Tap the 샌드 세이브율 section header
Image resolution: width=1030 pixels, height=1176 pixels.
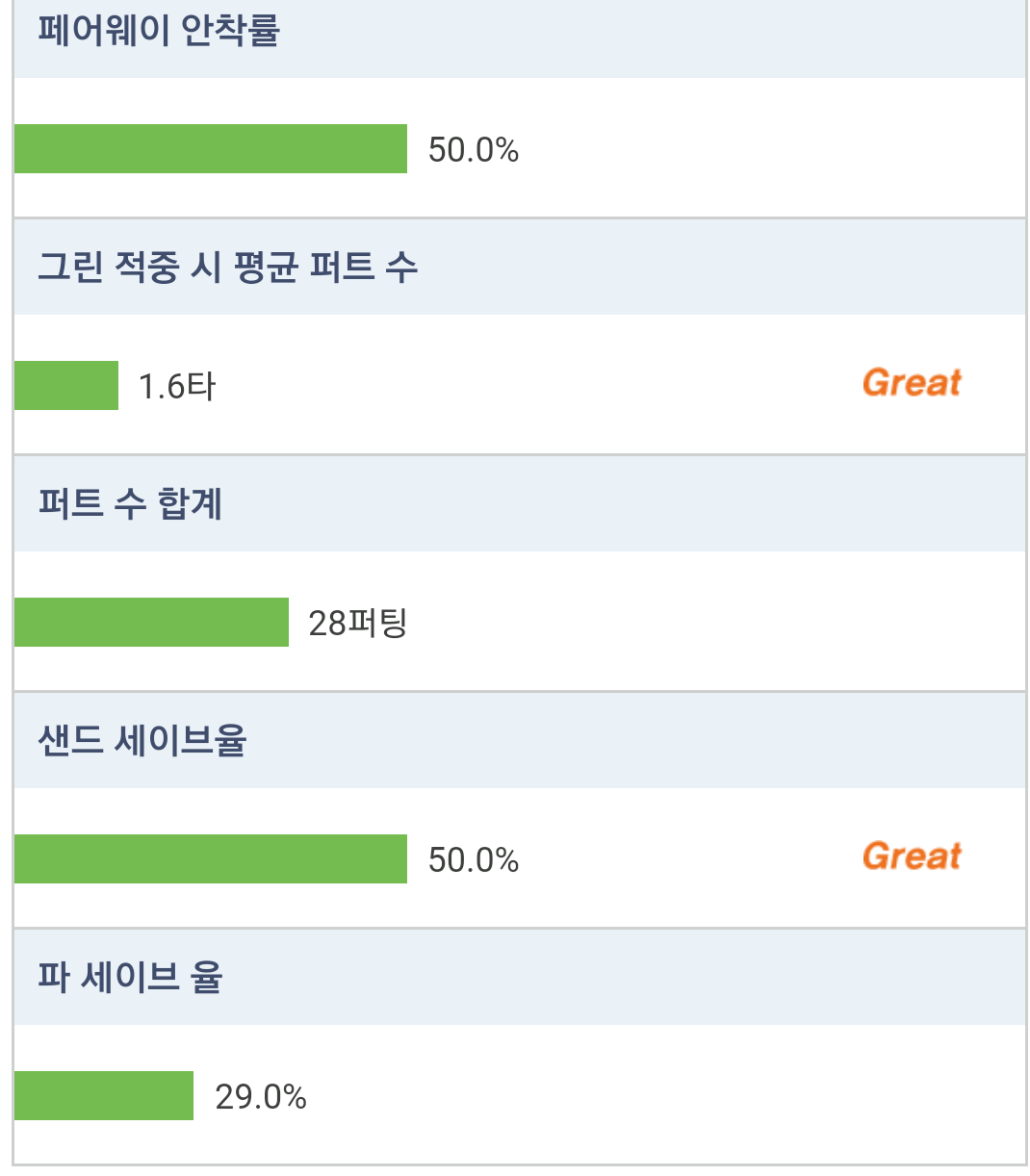point(142,741)
